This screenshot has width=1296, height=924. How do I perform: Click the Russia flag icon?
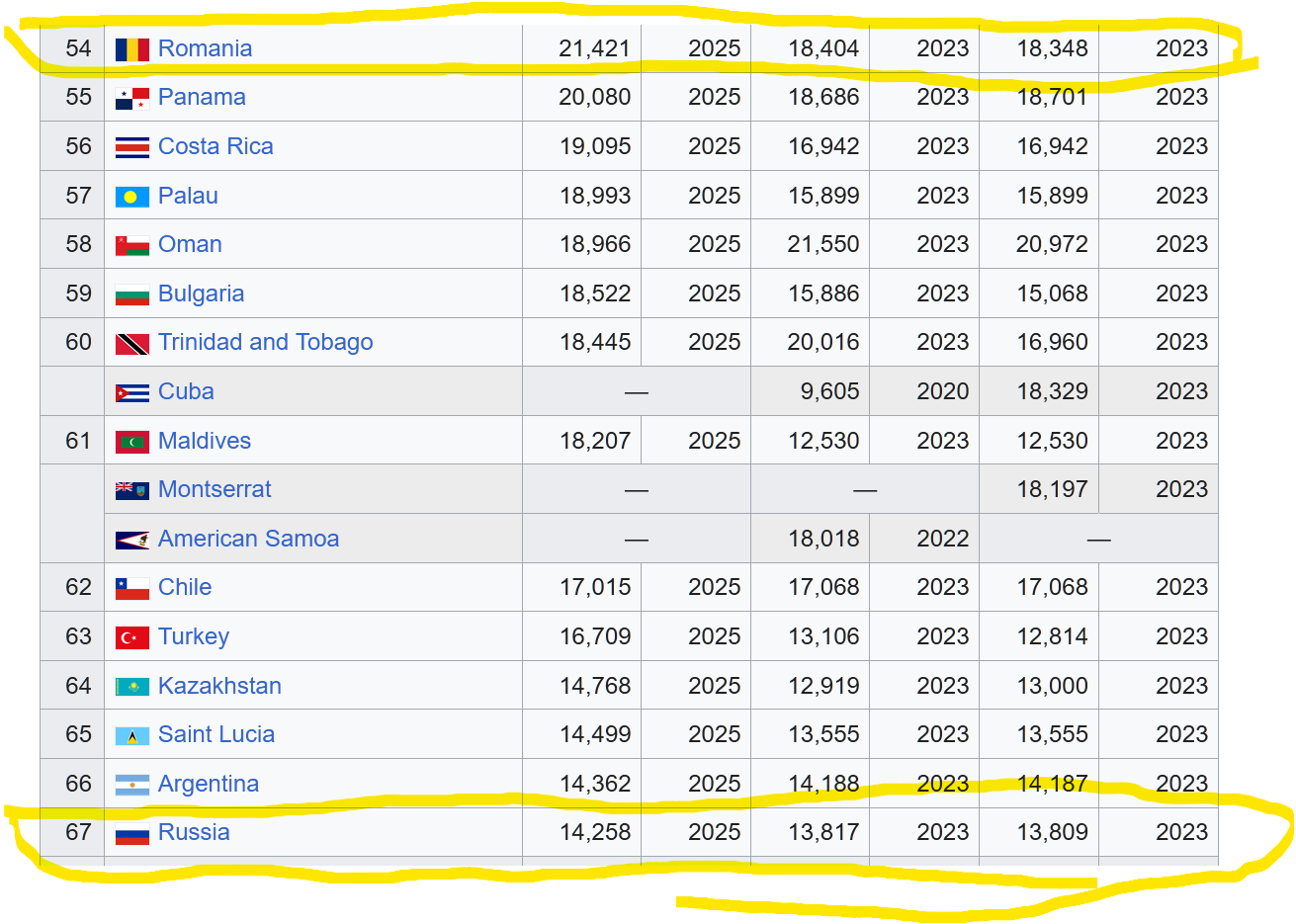click(x=132, y=834)
